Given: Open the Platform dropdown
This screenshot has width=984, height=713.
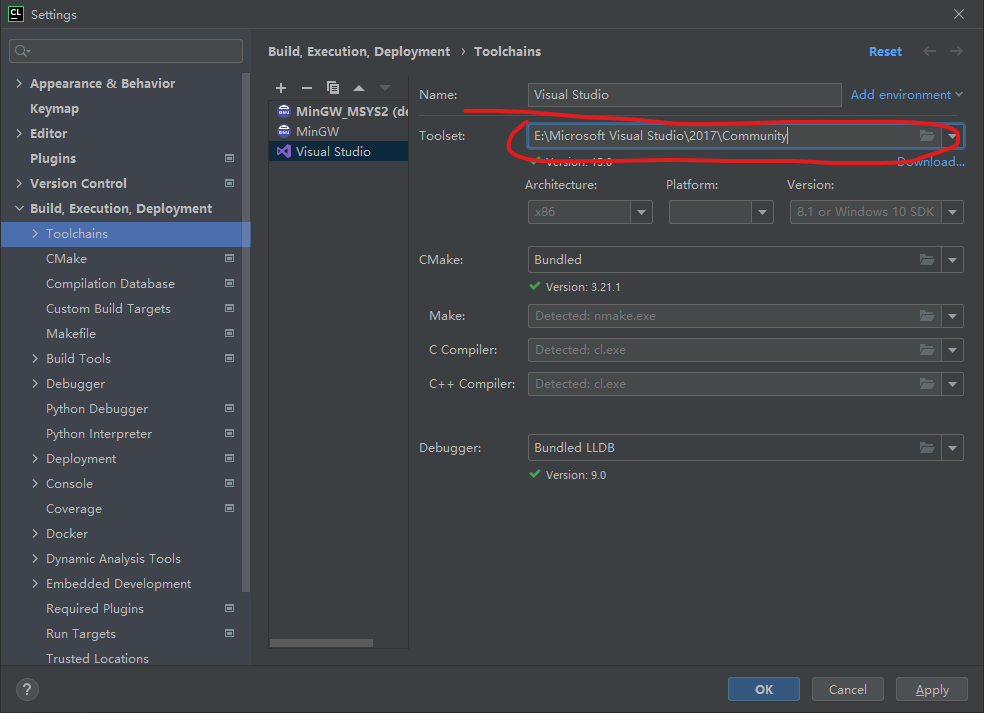Looking at the screenshot, I should point(762,212).
